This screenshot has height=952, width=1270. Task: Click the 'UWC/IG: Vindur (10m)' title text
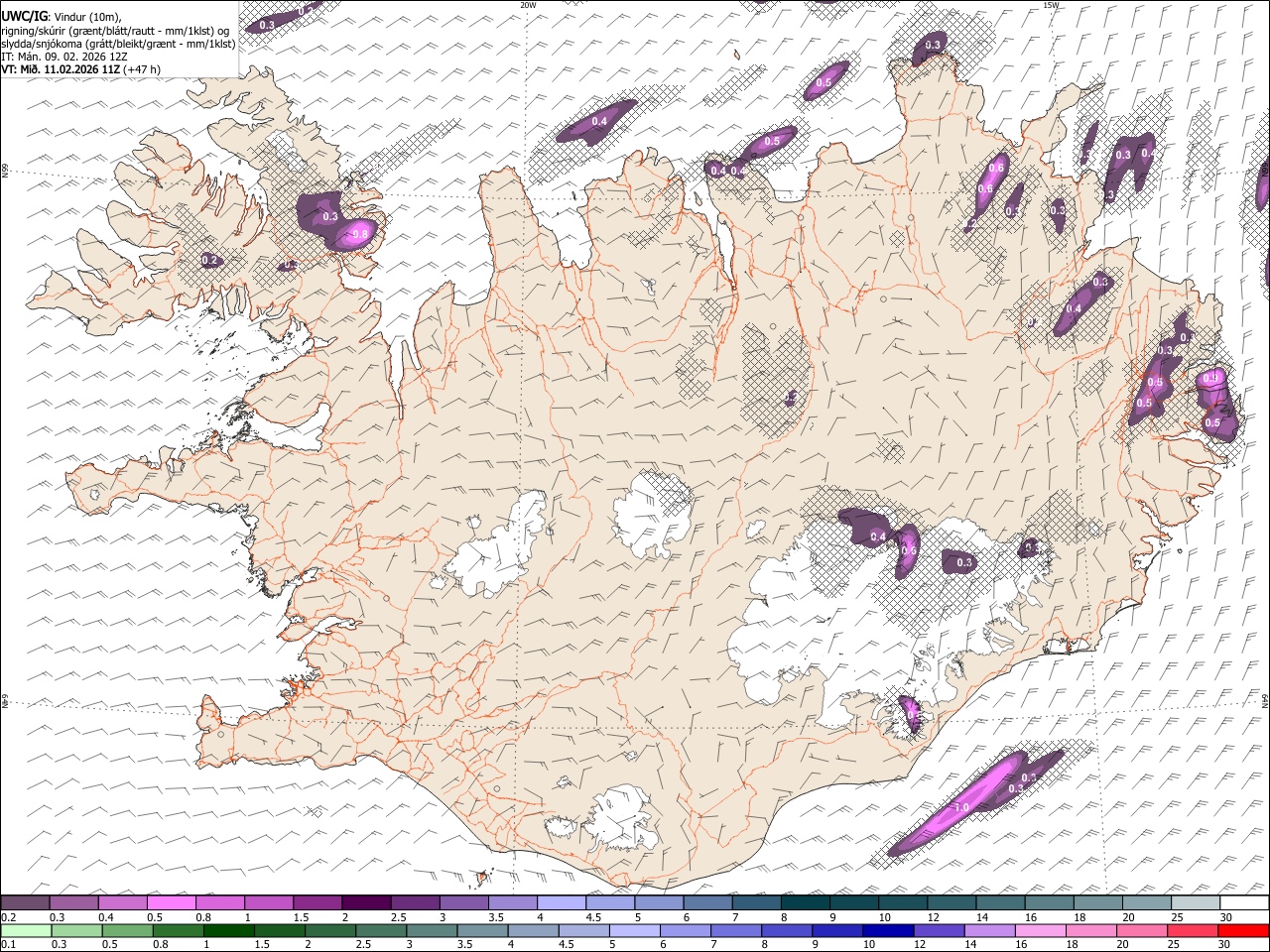[61, 15]
